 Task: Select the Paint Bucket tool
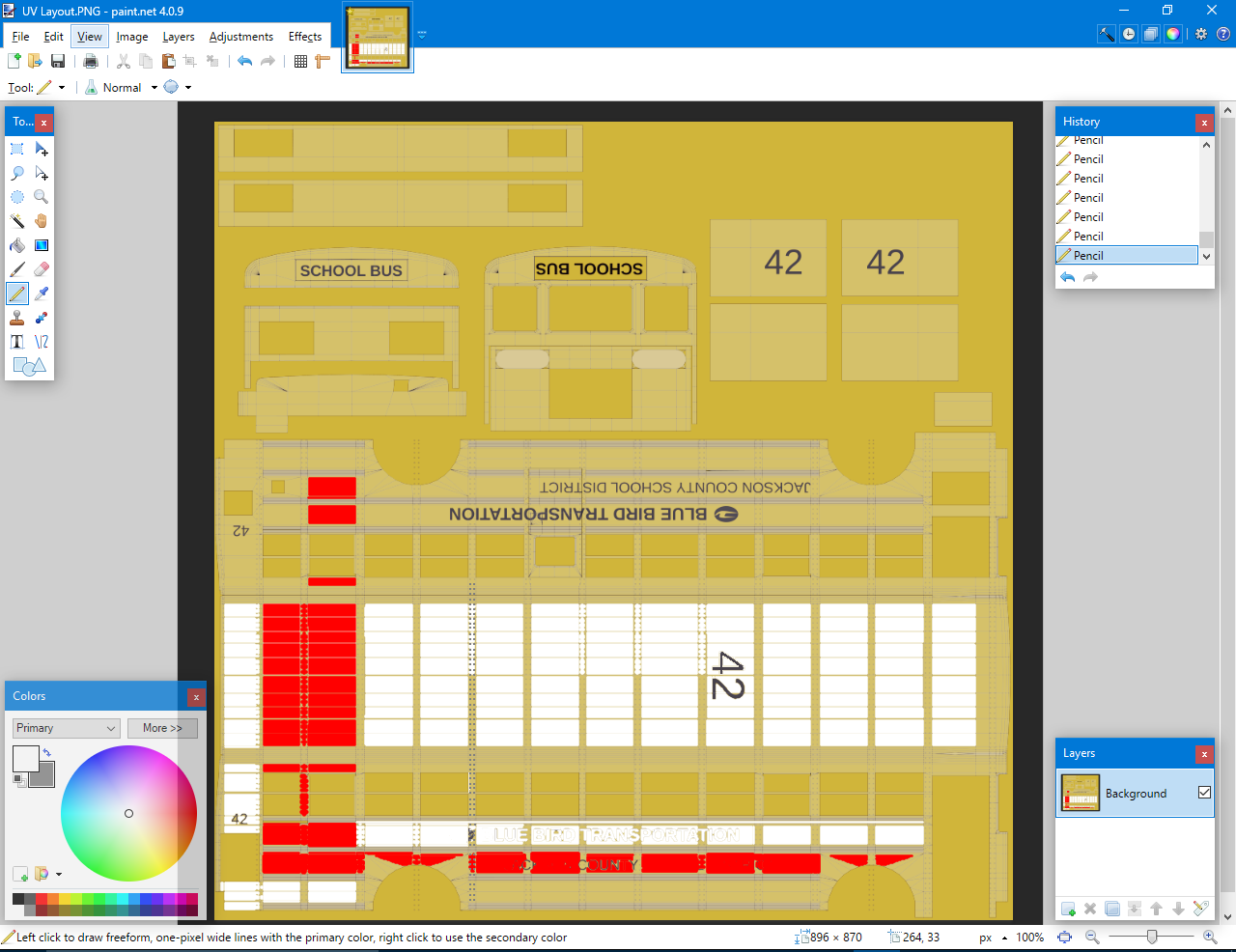(x=17, y=245)
